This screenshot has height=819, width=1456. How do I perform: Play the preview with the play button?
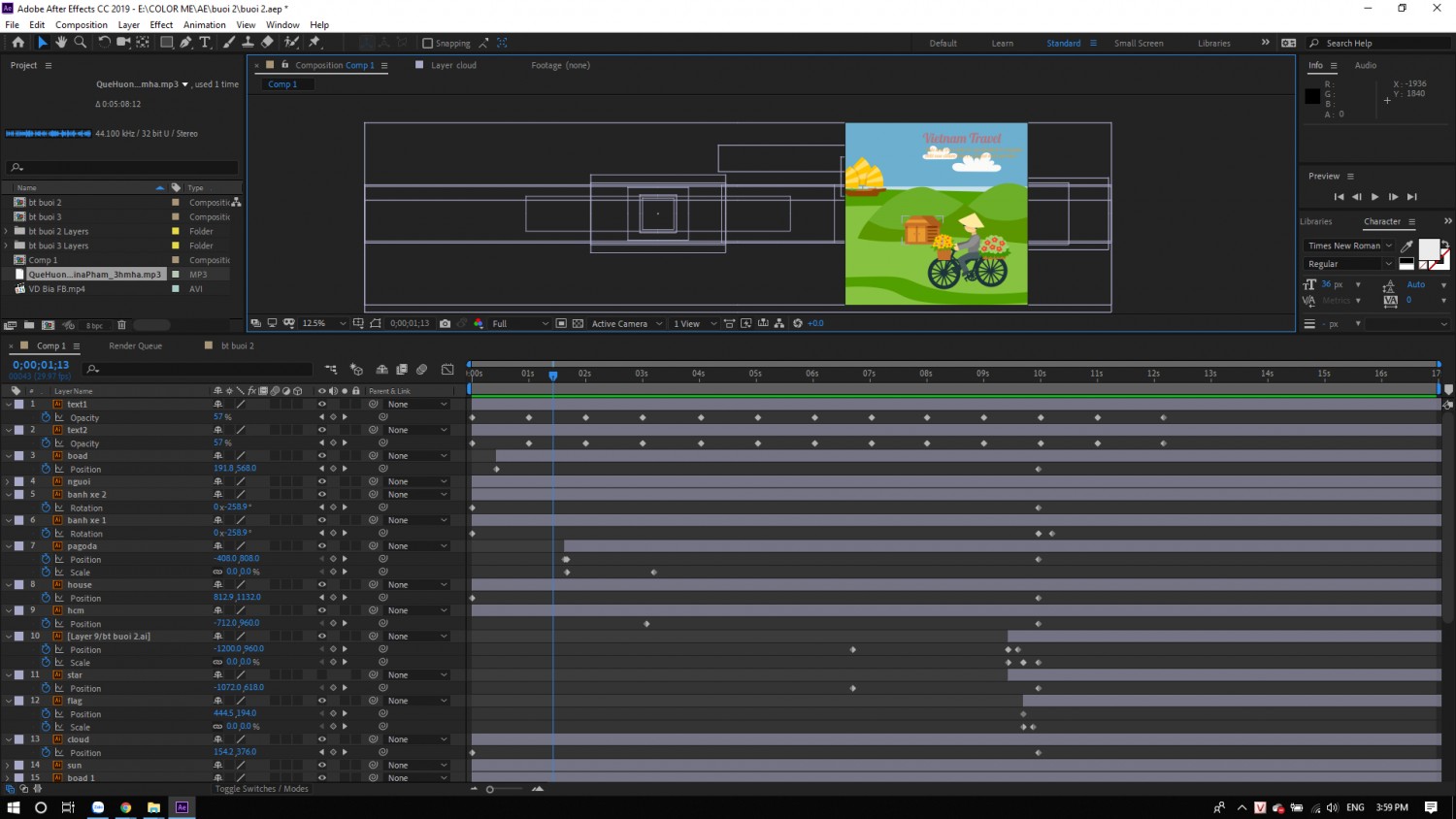[x=1374, y=197]
